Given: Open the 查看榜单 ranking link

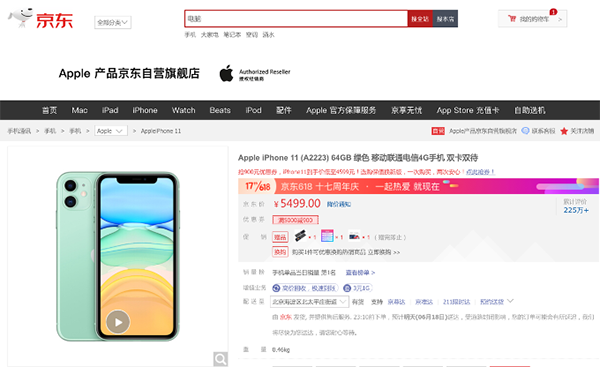Looking at the screenshot, I should (x=360, y=272).
